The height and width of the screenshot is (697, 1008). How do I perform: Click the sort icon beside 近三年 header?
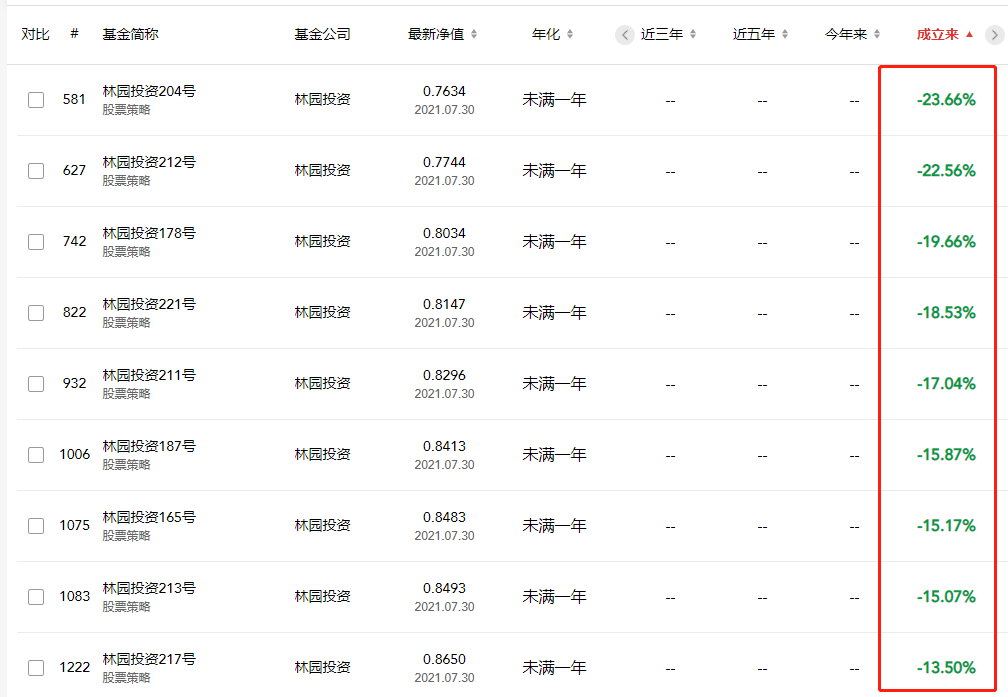[692, 33]
